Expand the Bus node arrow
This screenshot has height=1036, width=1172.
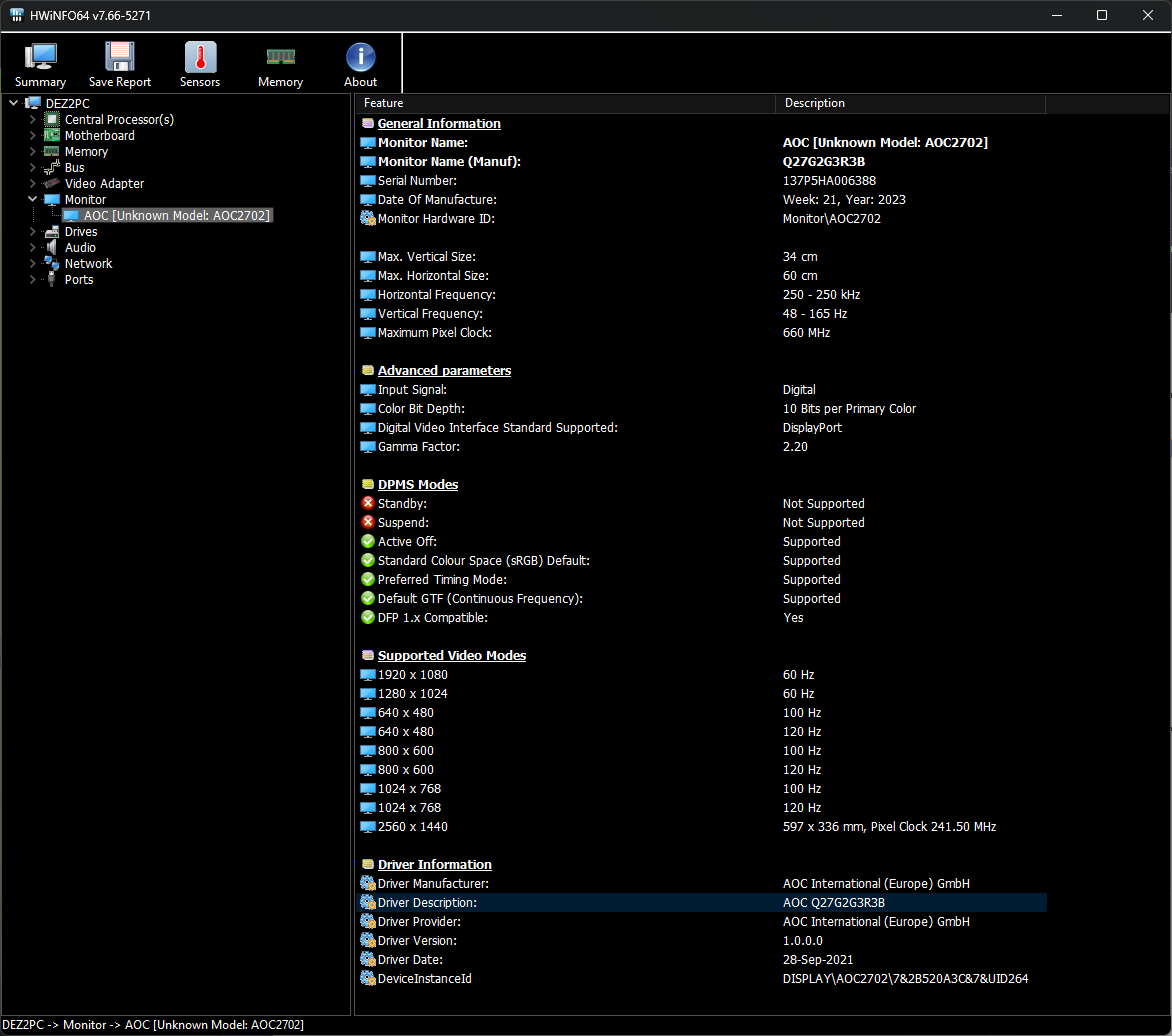coord(32,167)
